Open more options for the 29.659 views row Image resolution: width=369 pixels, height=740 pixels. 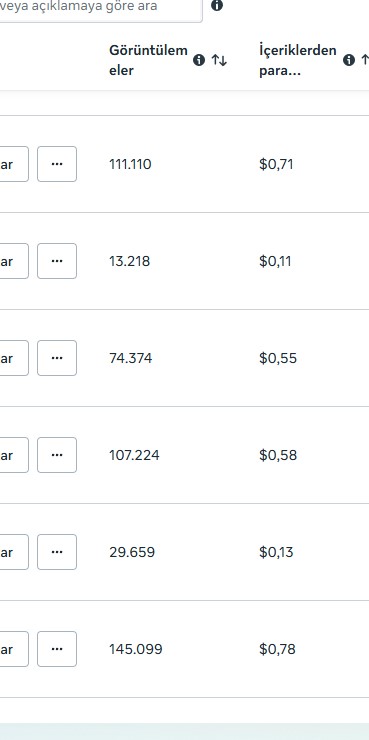coord(57,552)
